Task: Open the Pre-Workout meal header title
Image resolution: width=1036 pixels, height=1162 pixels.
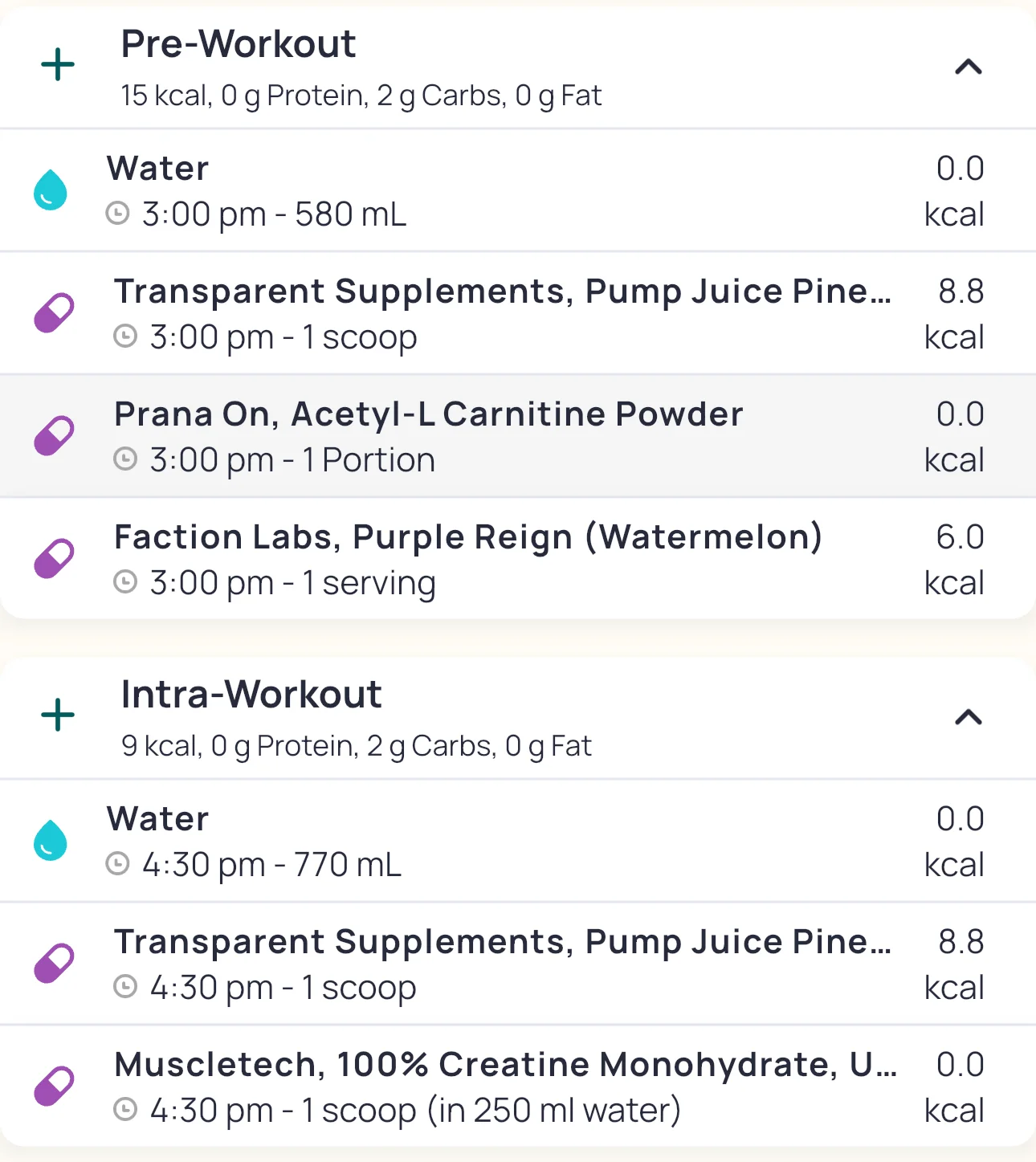Action: click(239, 44)
